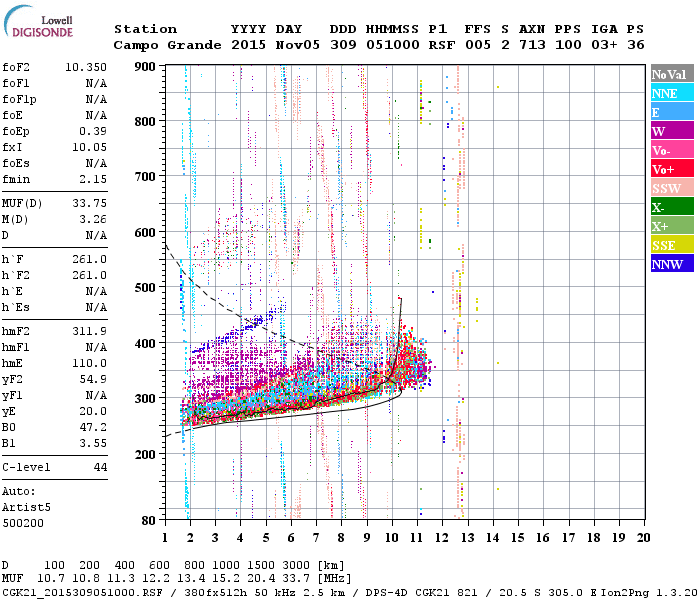Click the Artist5 auto-scaling label
Image resolution: width=700 pixels, height=600 pixels.
pyautogui.click(x=26, y=508)
